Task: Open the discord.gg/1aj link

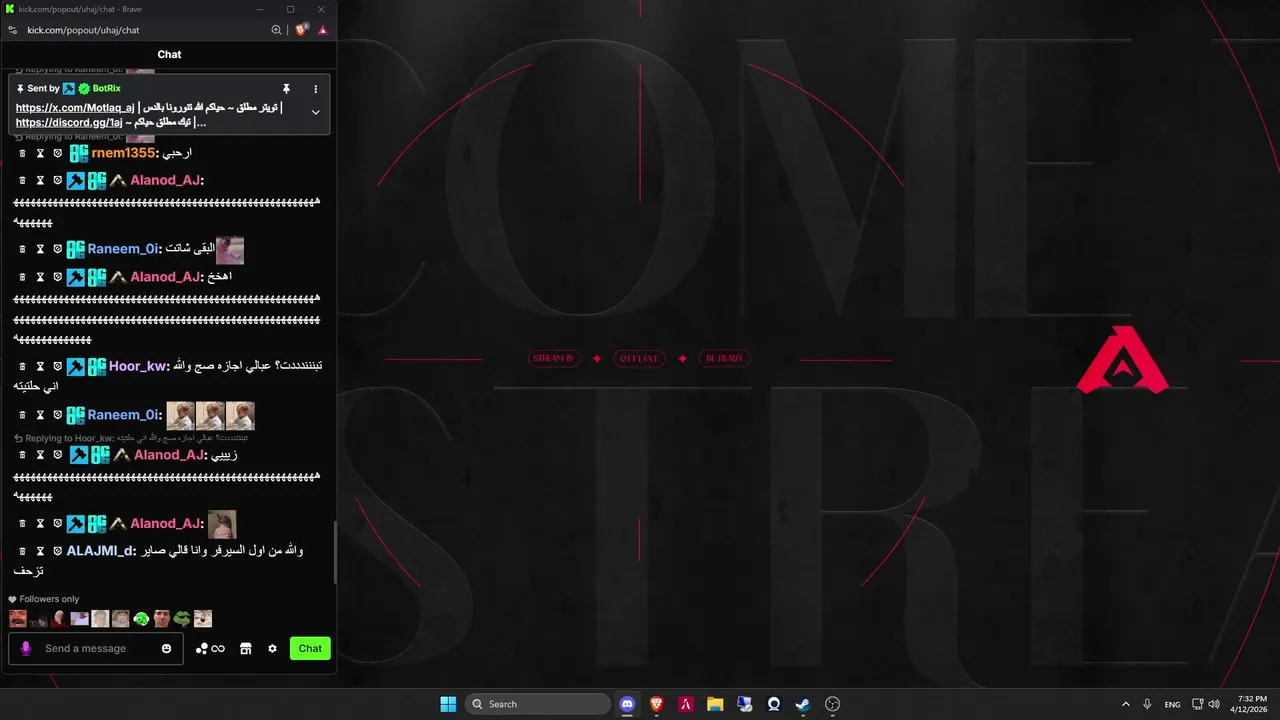Action: 69,123
